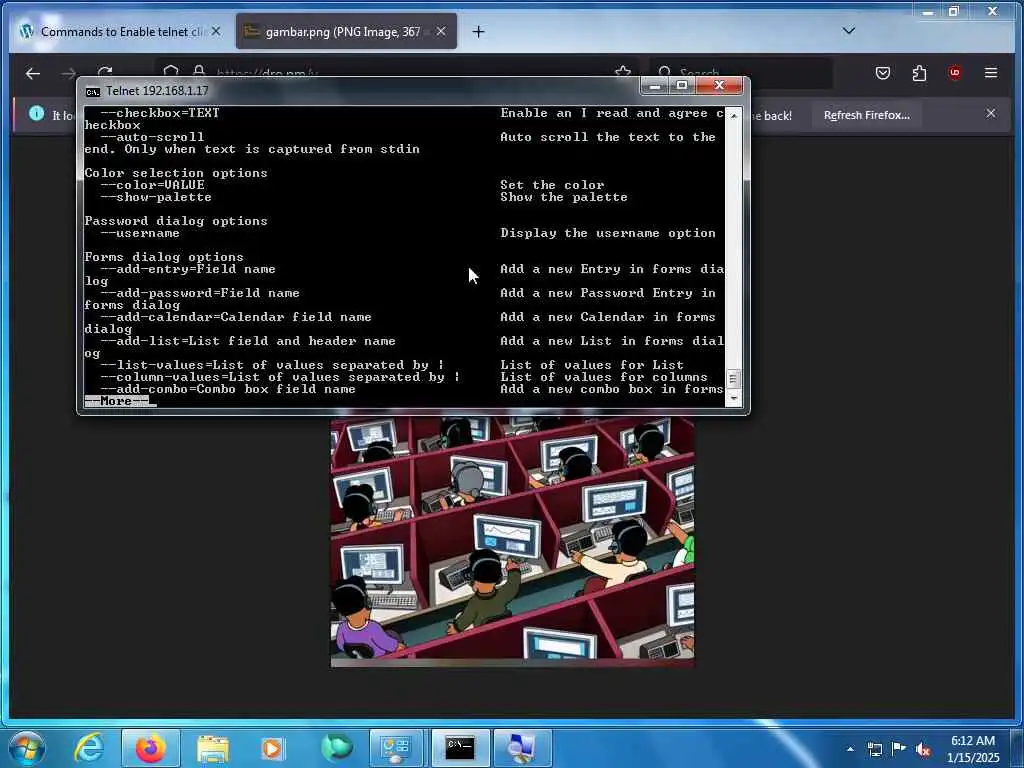Open the clock showing 6:12 AM
Image resolution: width=1024 pixels, height=768 pixels.
(973, 748)
